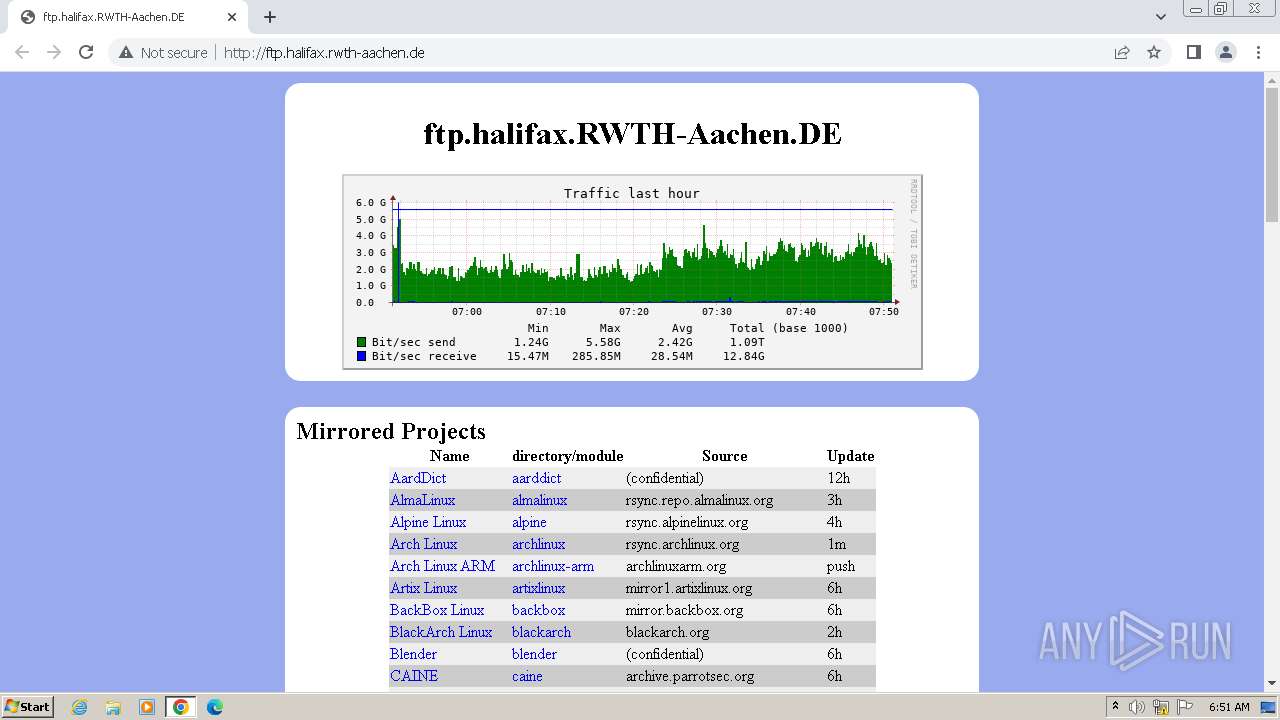This screenshot has height=720, width=1280.
Task: Click the green Bit/sec send swatch
Action: click(x=362, y=342)
